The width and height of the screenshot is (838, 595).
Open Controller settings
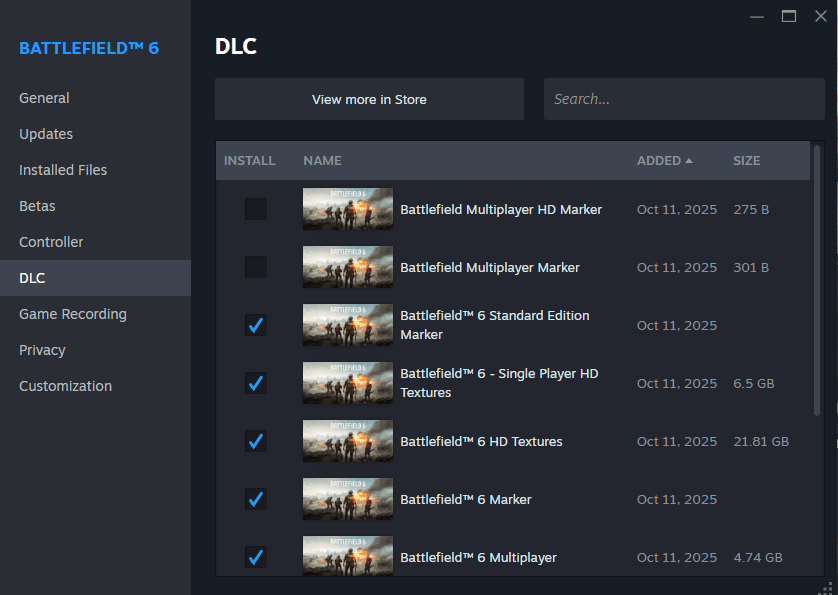click(50, 241)
